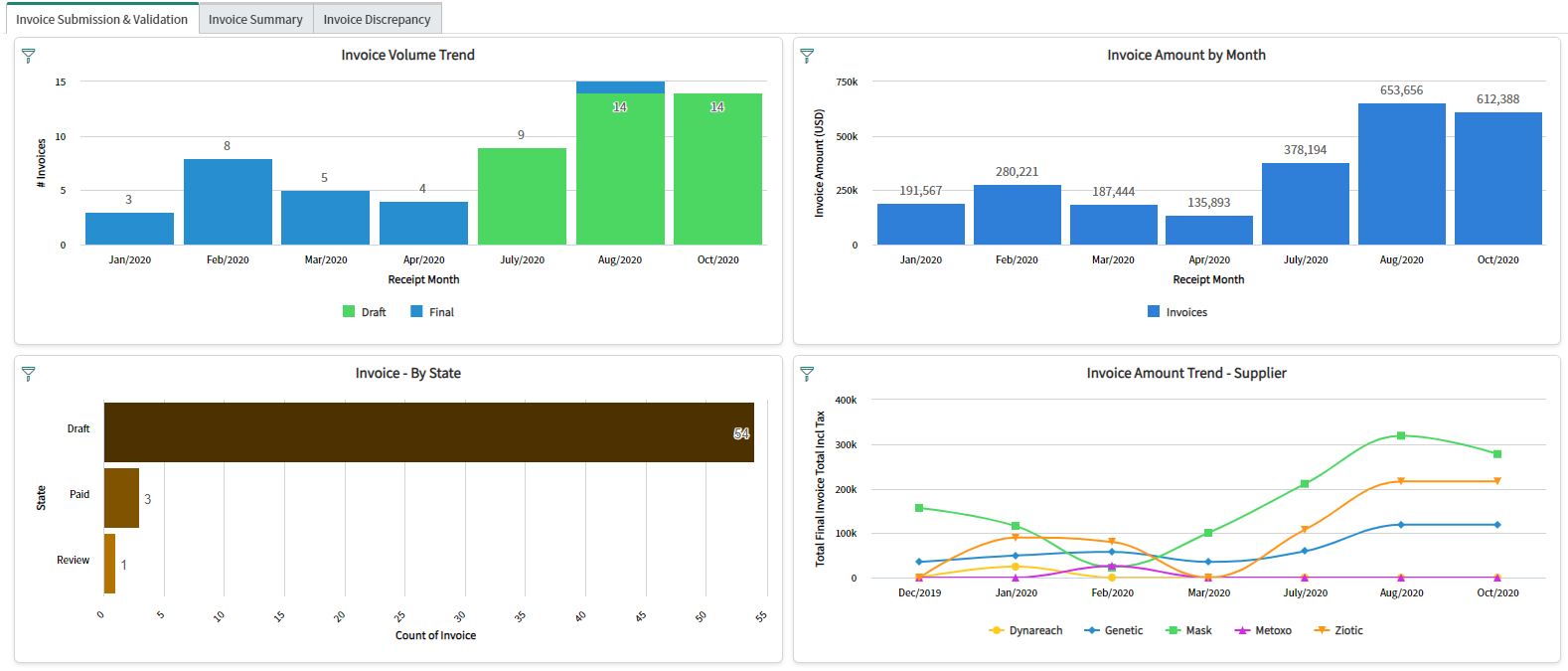Click filter icon on Invoice Volume Trend panel

pos(29,56)
